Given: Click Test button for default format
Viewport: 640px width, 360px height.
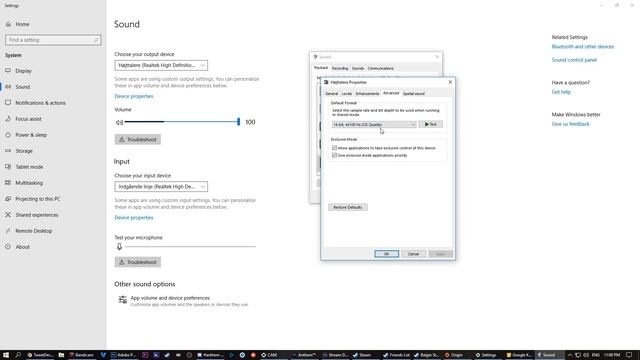Looking at the screenshot, I should (x=431, y=124).
